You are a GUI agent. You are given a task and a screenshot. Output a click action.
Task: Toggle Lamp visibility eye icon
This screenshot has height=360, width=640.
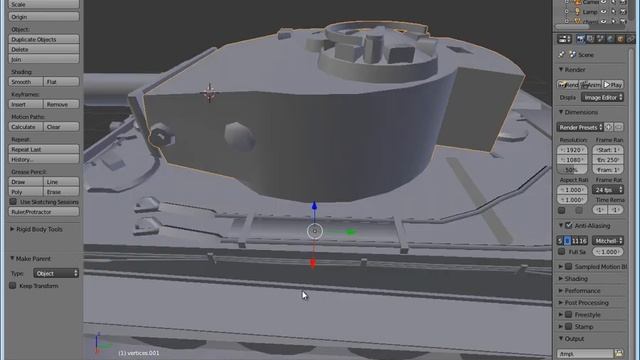604,12
